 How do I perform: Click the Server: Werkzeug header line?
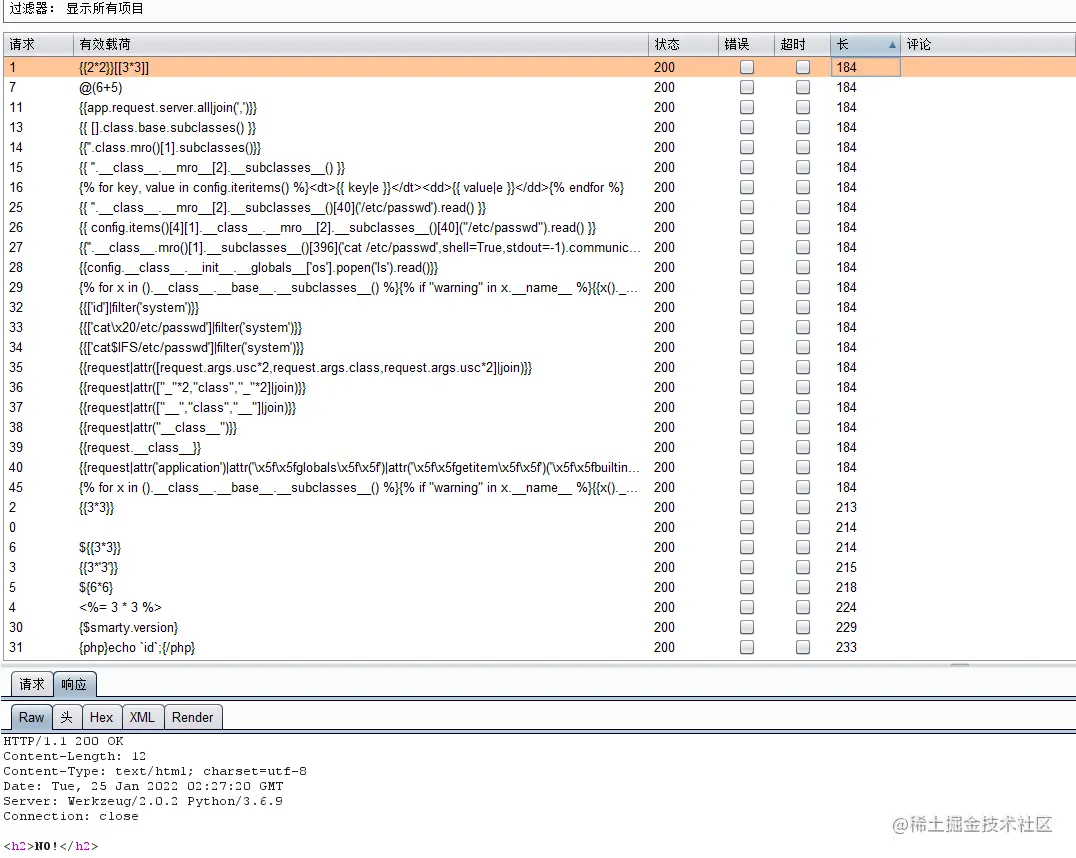(143, 801)
